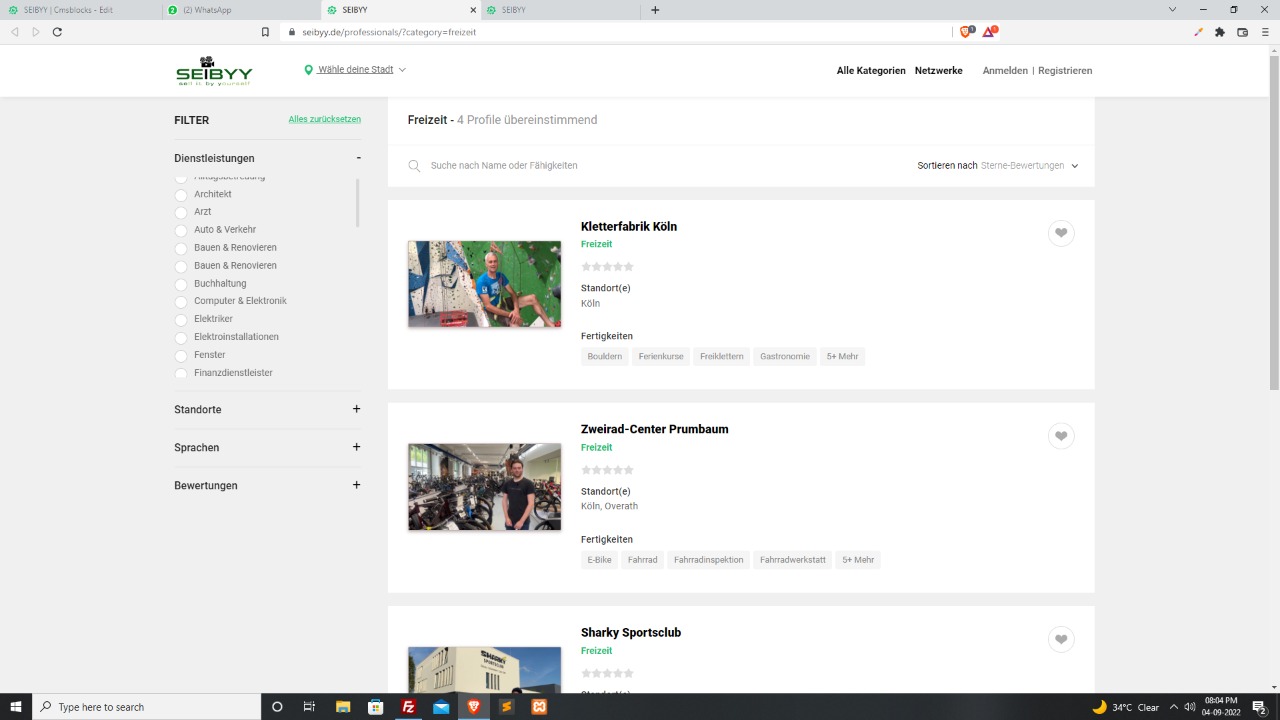Viewport: 1280px width, 720px height.
Task: Open the Alle Kategorien menu
Action: click(x=871, y=71)
